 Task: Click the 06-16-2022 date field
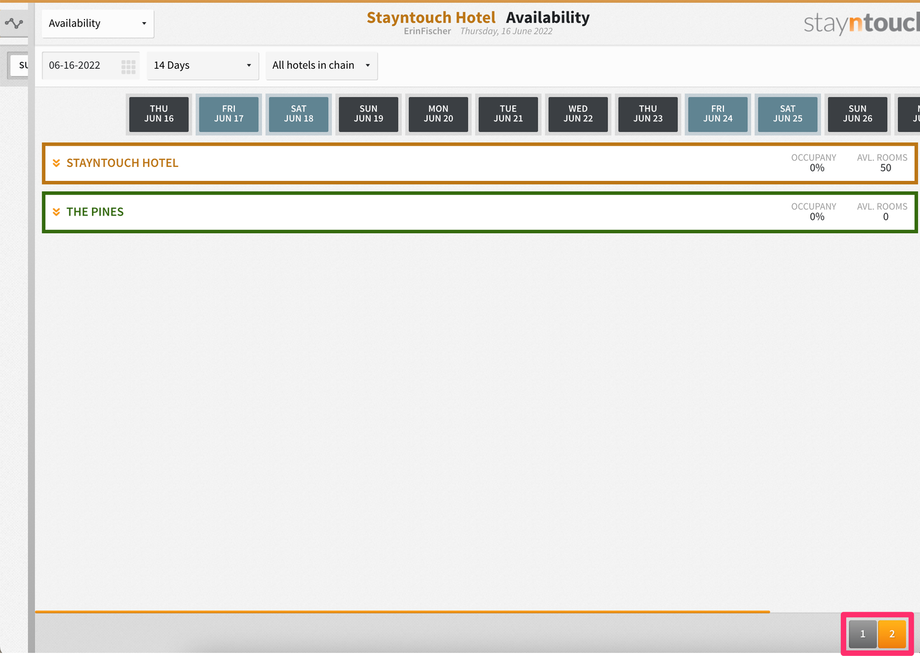(x=90, y=65)
